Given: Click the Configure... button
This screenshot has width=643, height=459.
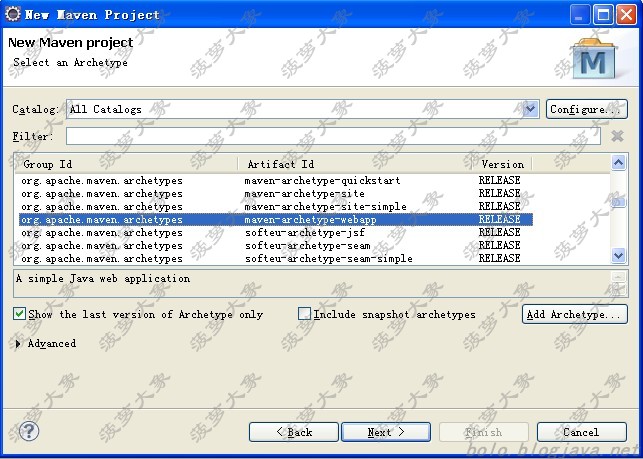Looking at the screenshot, I should pos(586,109).
